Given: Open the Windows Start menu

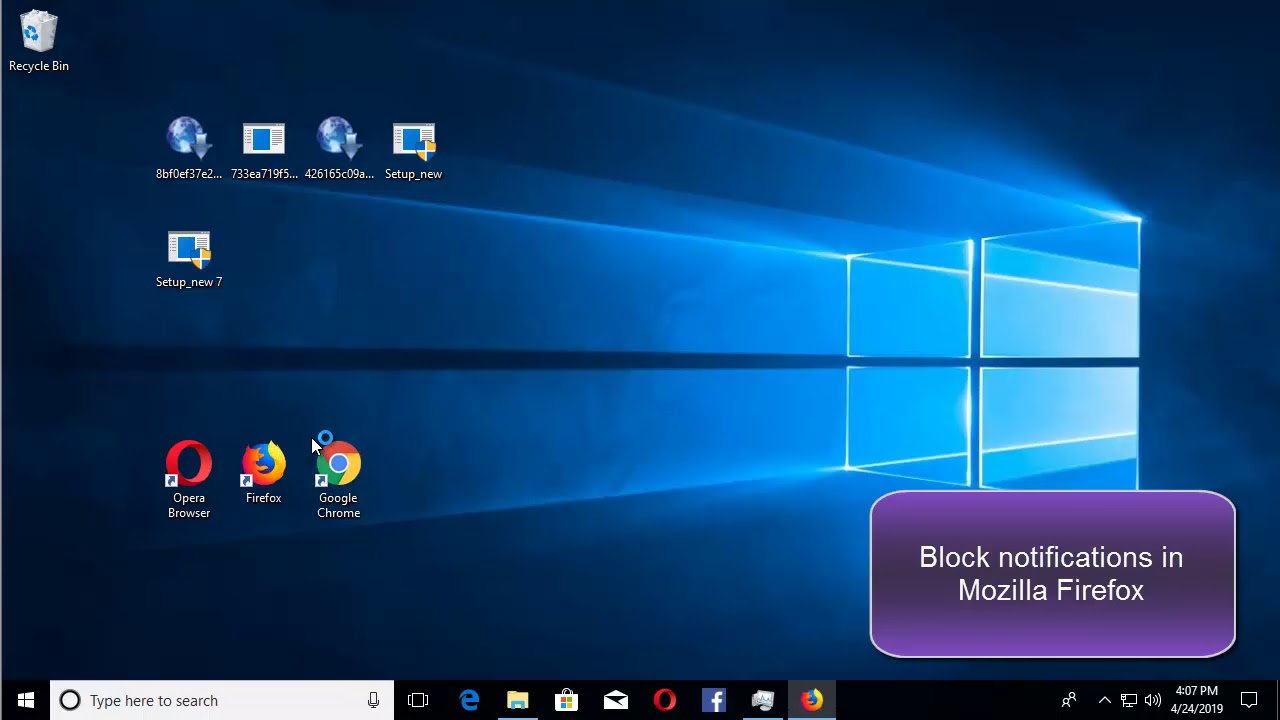Looking at the screenshot, I should [x=25, y=700].
